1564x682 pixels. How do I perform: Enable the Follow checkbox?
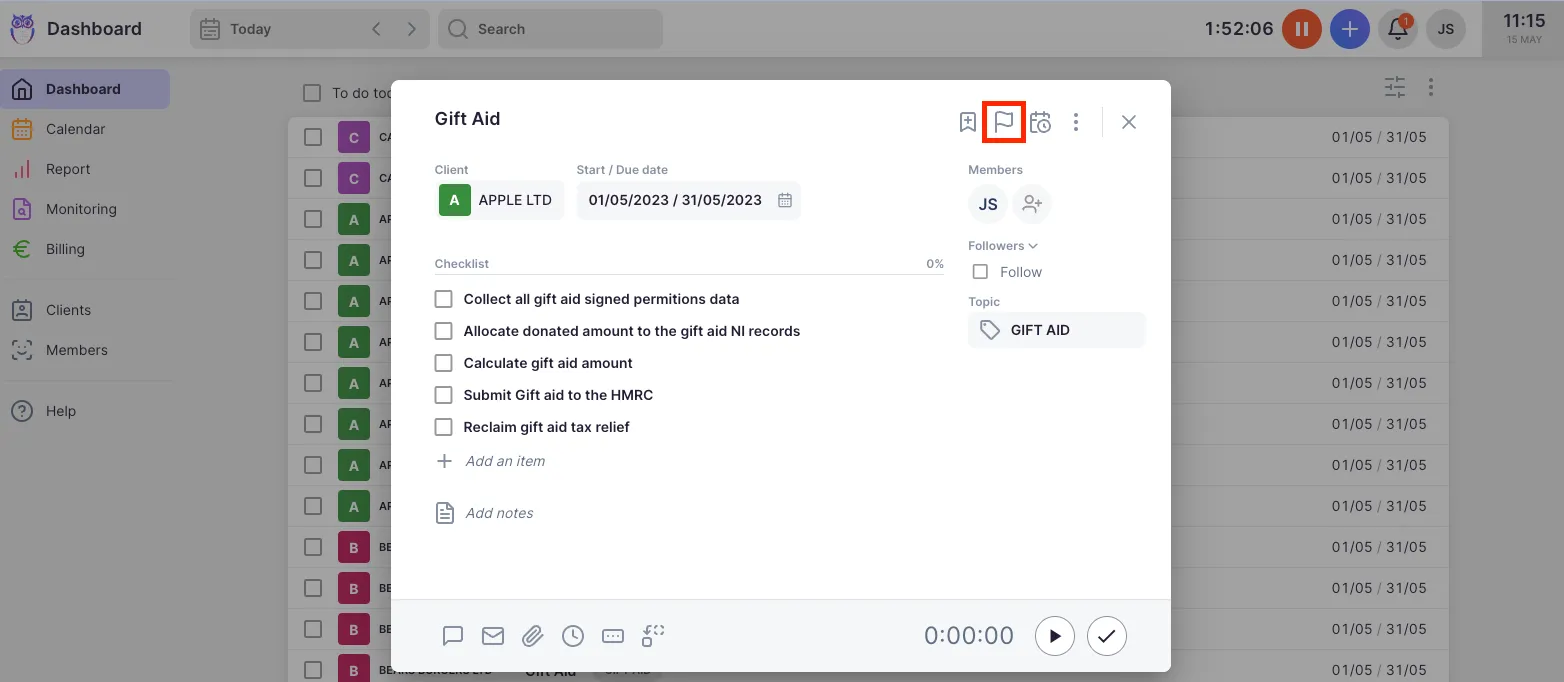pyautogui.click(x=981, y=272)
